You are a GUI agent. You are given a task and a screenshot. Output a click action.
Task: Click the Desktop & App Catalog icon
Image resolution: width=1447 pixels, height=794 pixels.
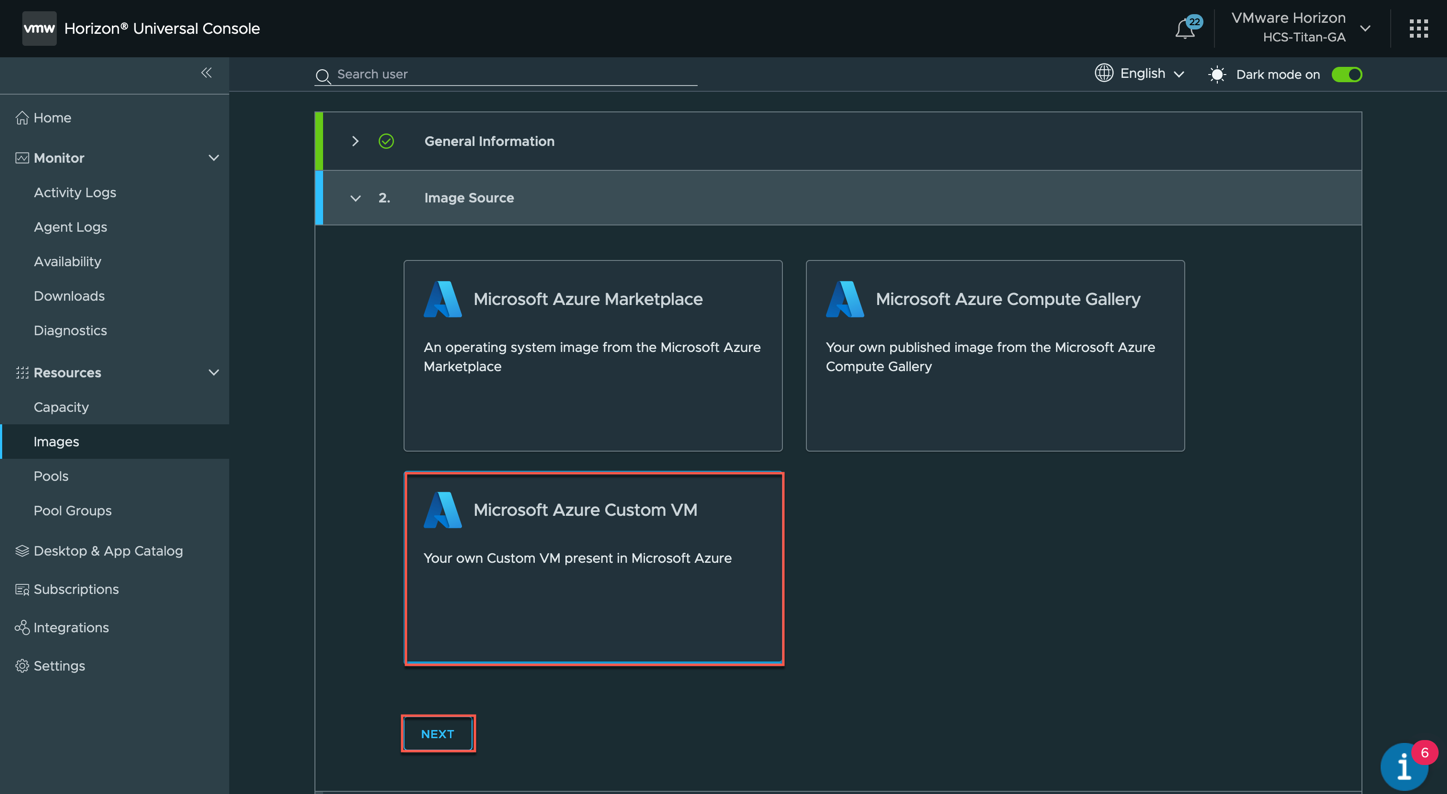(22, 551)
